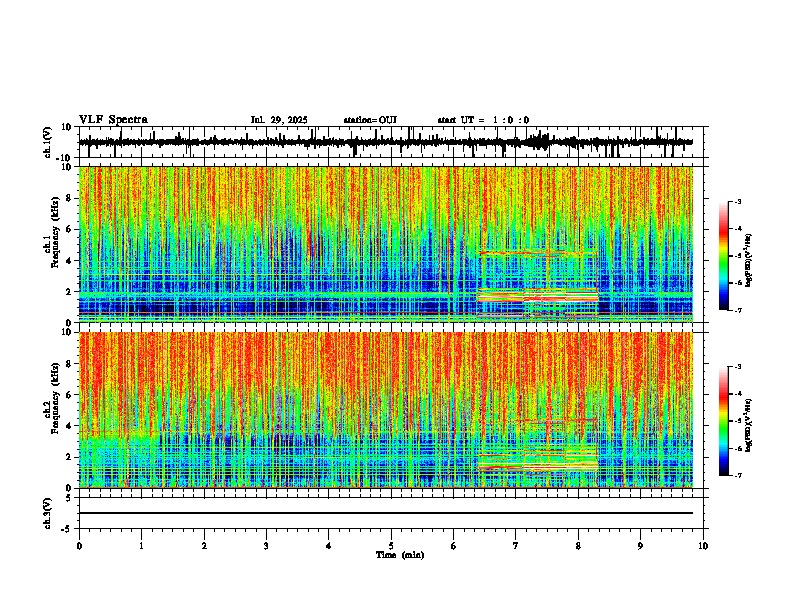The image size is (792, 612).
Task: Click the time axis end label "10"
Action: 703,545
